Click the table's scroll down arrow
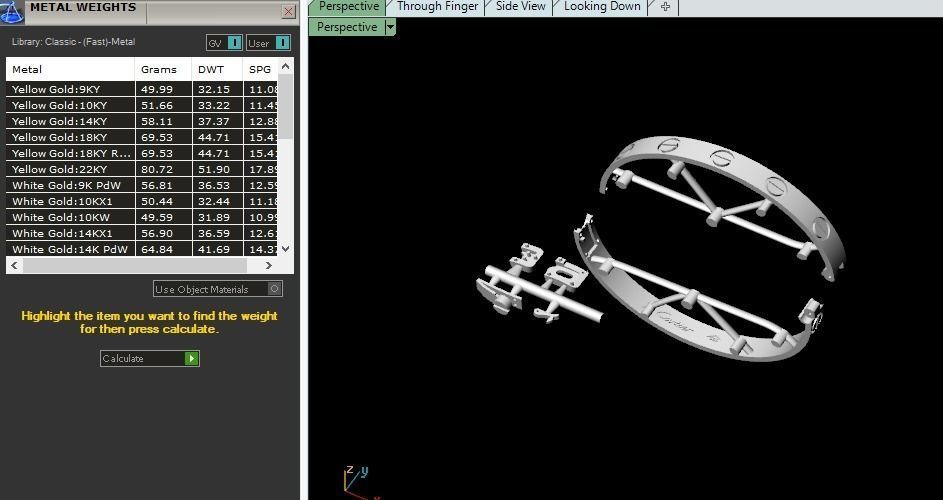The width and height of the screenshot is (943, 500). [x=286, y=248]
